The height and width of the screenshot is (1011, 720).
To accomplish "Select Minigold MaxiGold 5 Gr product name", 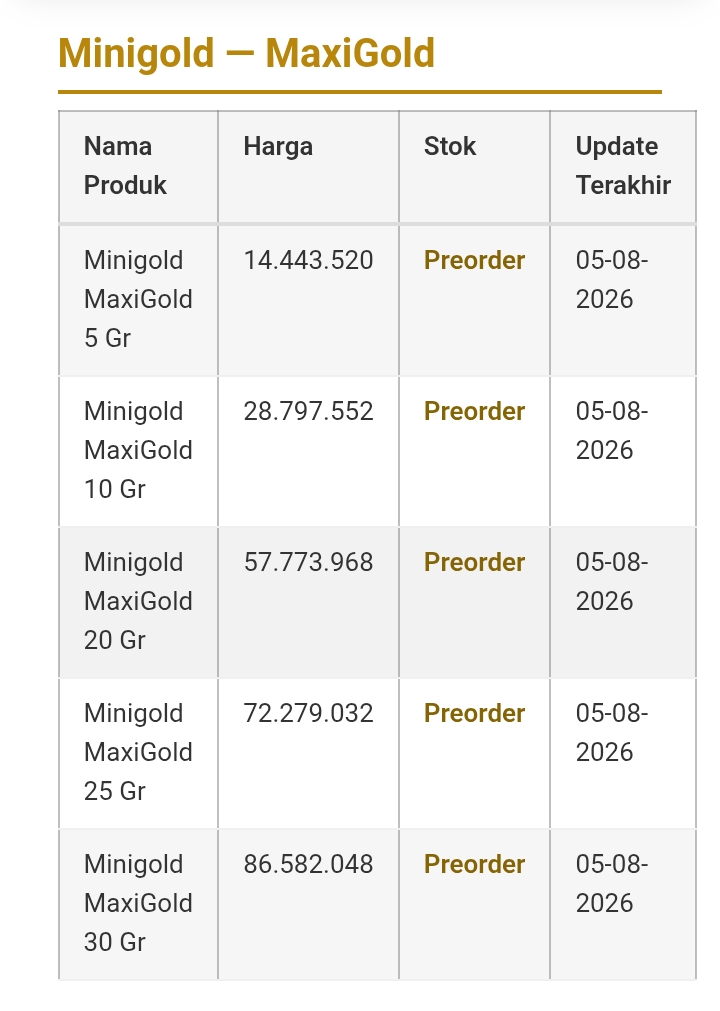I will pyautogui.click(x=138, y=299).
